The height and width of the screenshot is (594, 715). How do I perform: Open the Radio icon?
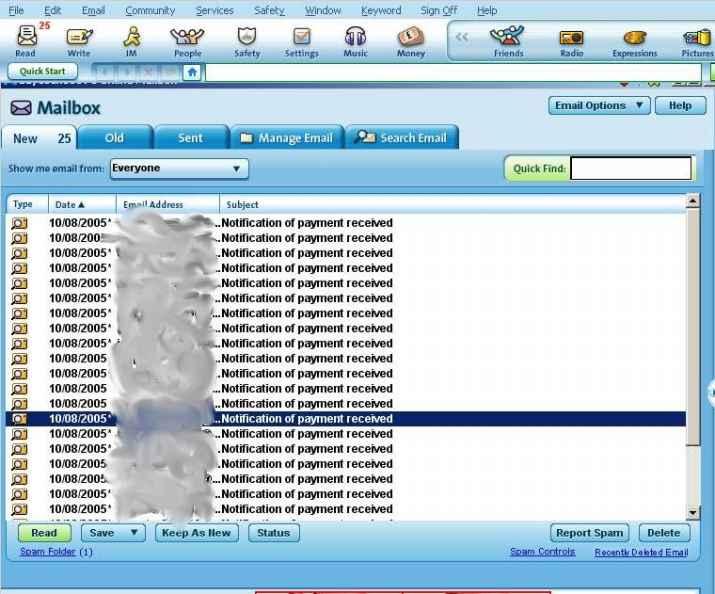(571, 40)
